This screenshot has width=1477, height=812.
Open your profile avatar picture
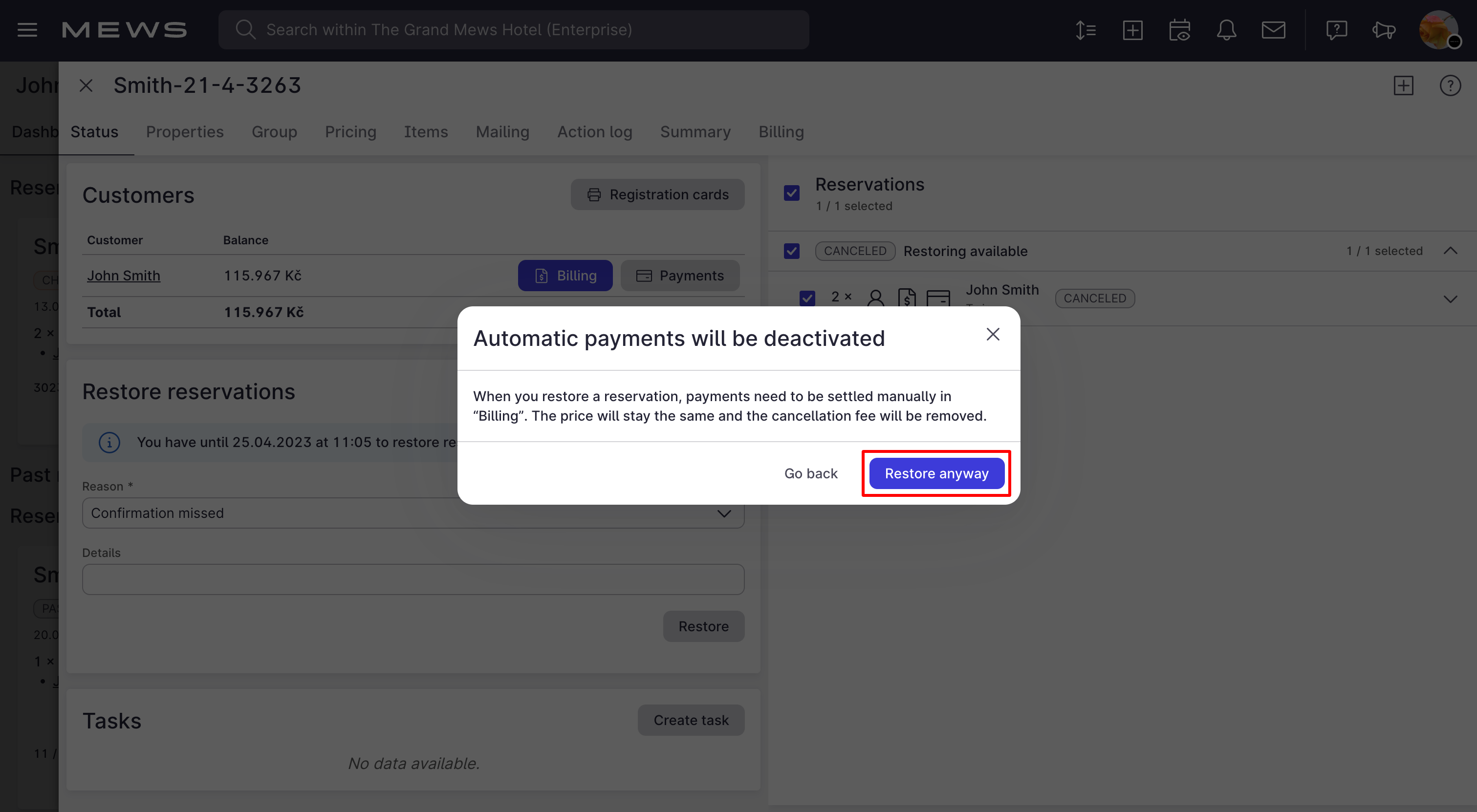click(x=1440, y=30)
